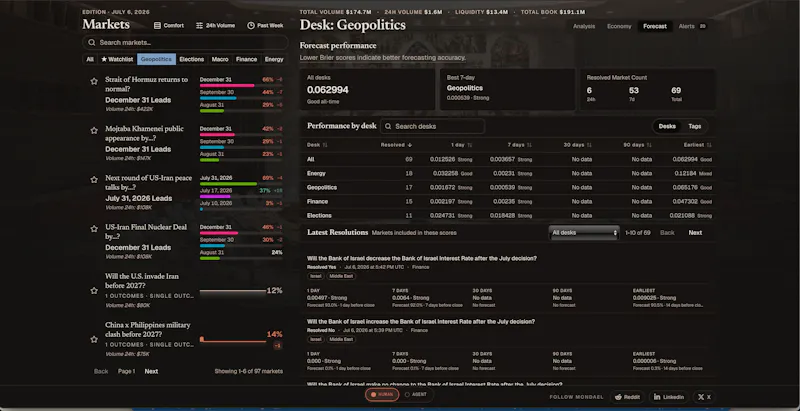This screenshot has width=800, height=411.
Task: Sort table by Desk column arrows
Action: (x=325, y=145)
